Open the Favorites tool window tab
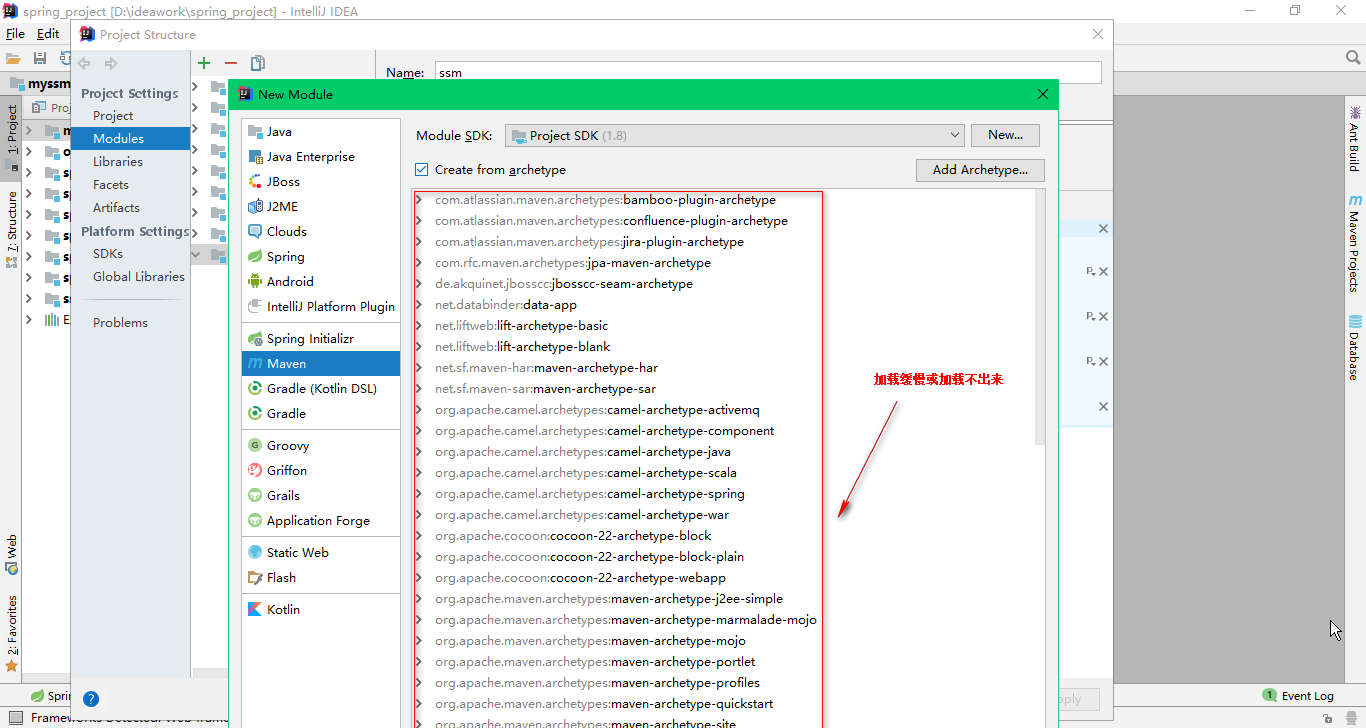This screenshot has height=728, width=1366. pyautogui.click(x=12, y=634)
